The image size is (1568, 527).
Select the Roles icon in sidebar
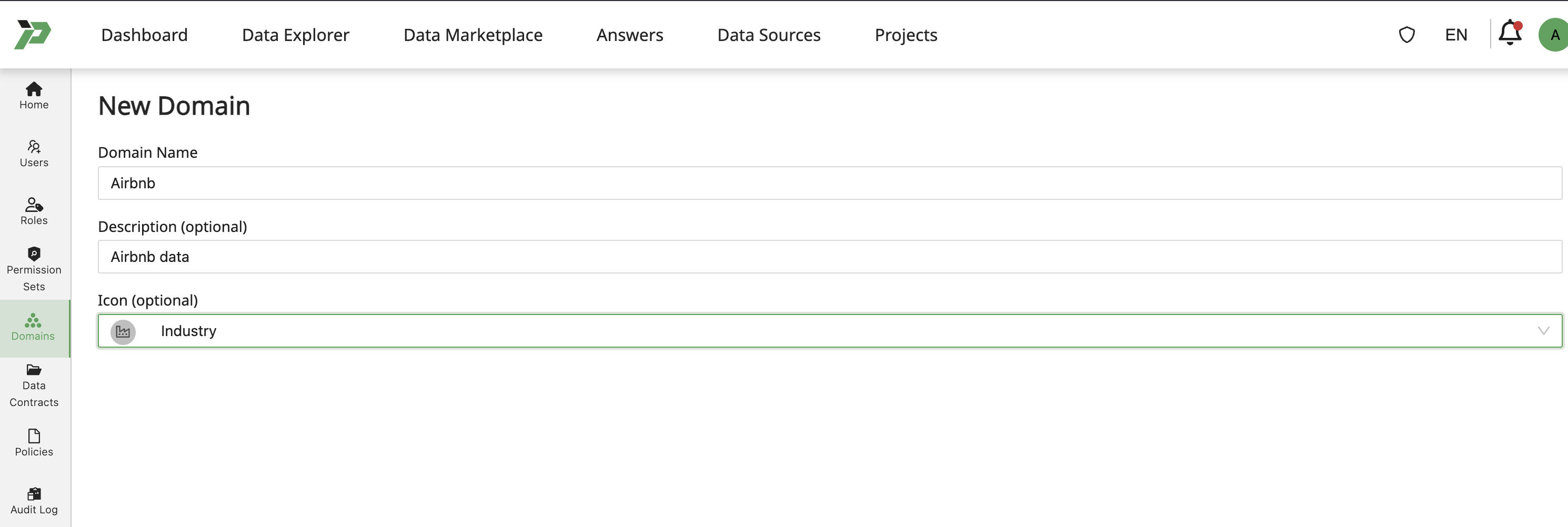pyautogui.click(x=34, y=205)
